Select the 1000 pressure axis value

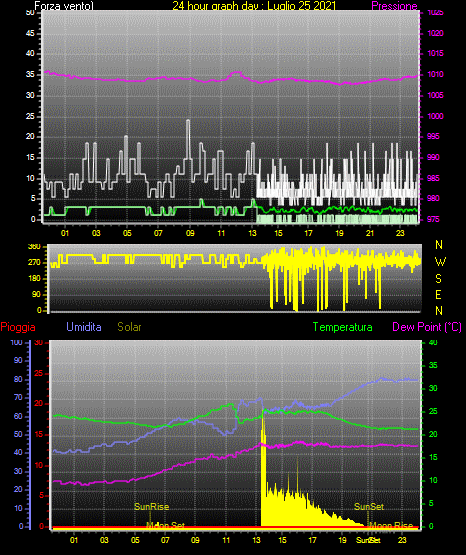point(435,116)
